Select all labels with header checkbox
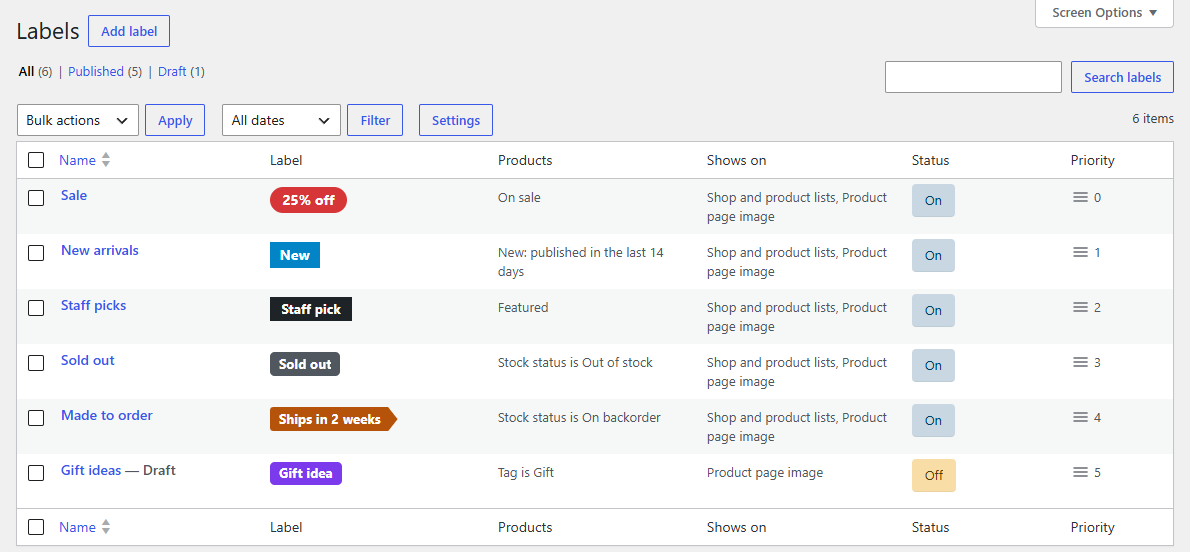The width and height of the screenshot is (1190, 552). coord(36,160)
